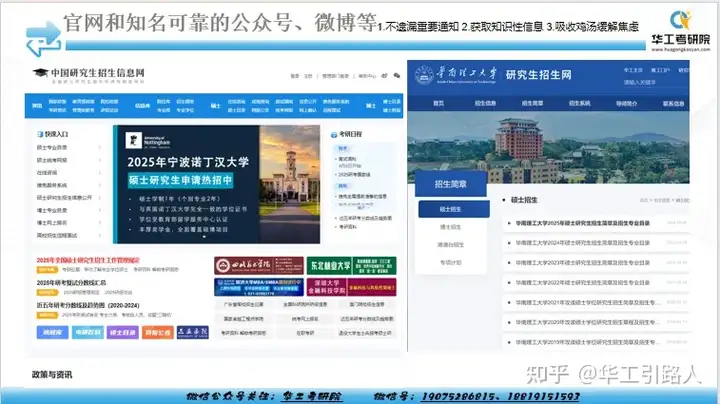Click 联系信息 in 华南理工 nav bar

[x=674, y=104]
